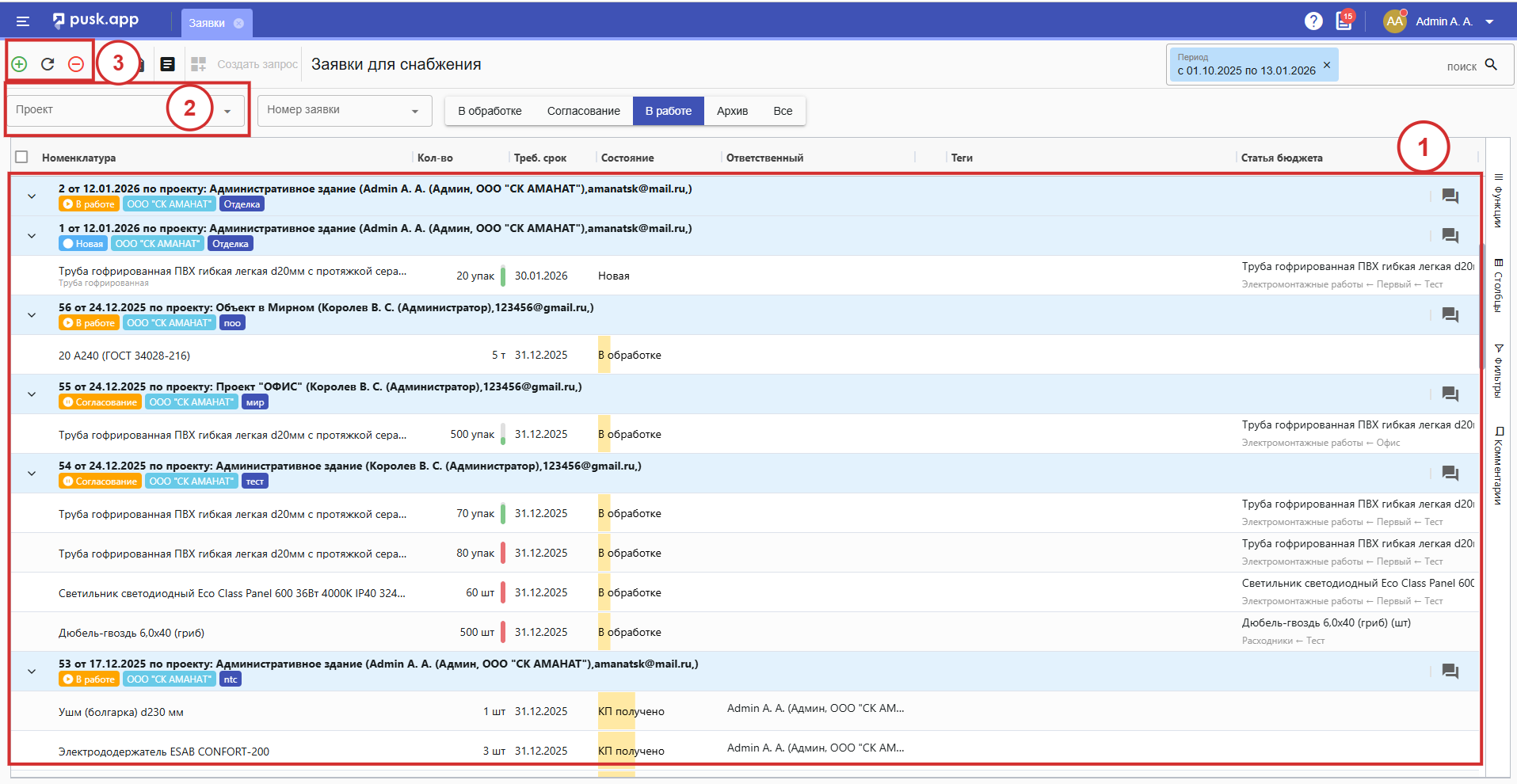Select the Согласование status tab

pos(583,111)
